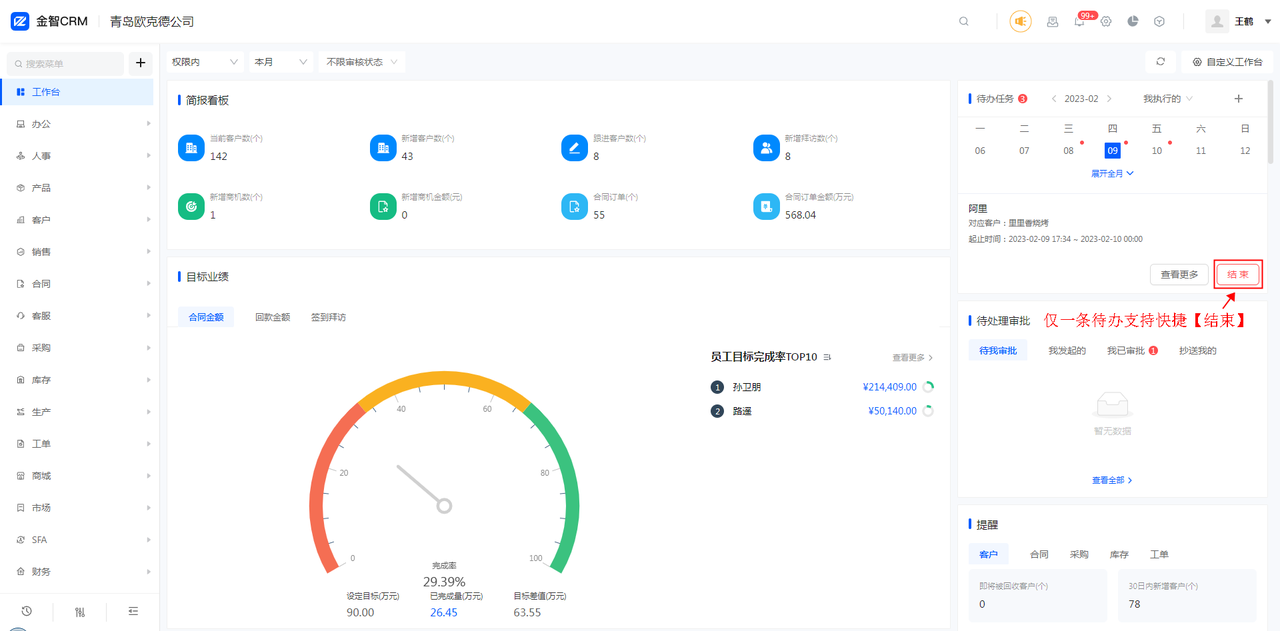Open the 我执行的 task filter dropdown
1280x631 pixels.
[x=1168, y=99]
